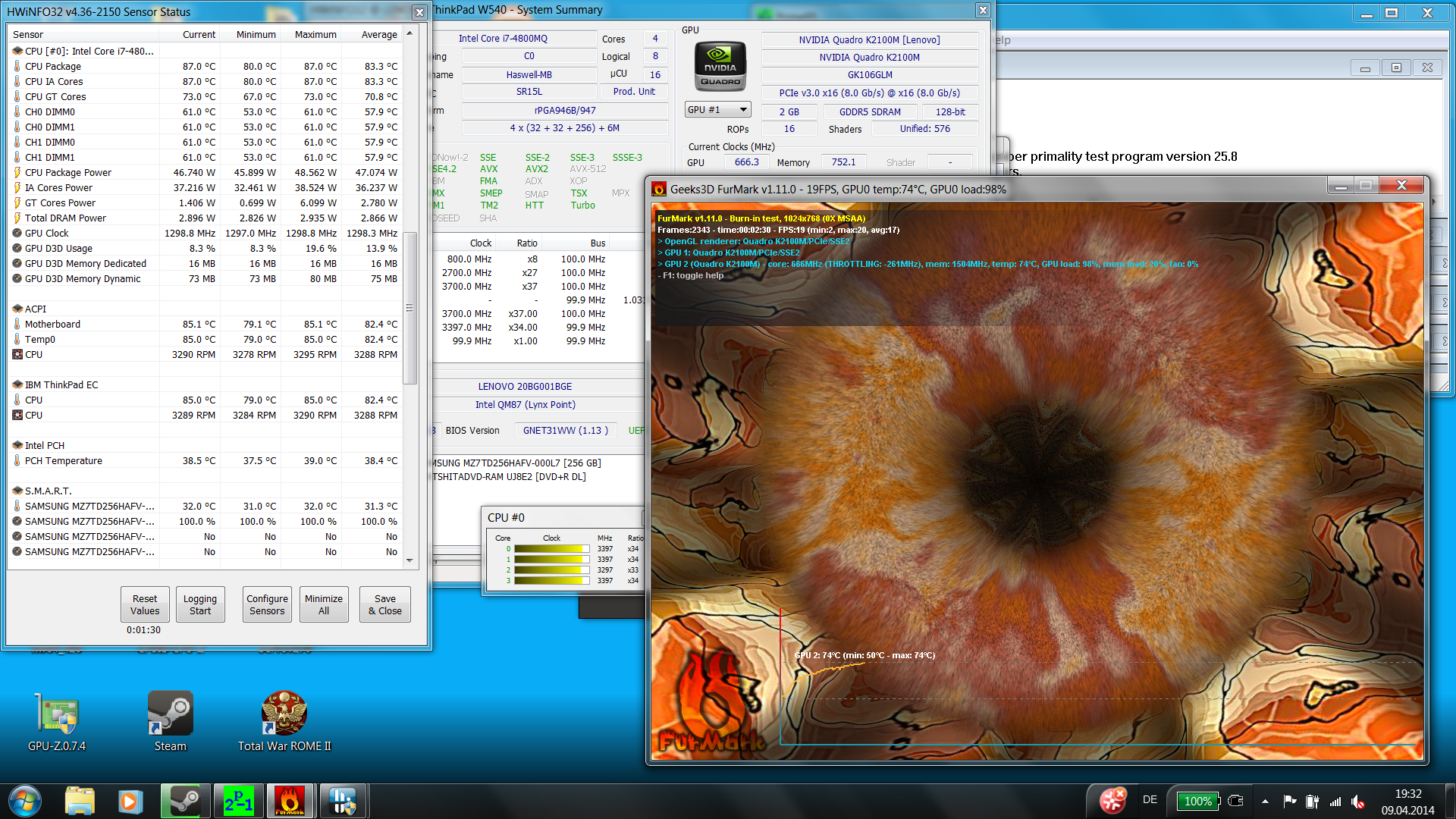Select the CPU Package sensor row
This screenshot has width=1456, height=819.
point(53,67)
